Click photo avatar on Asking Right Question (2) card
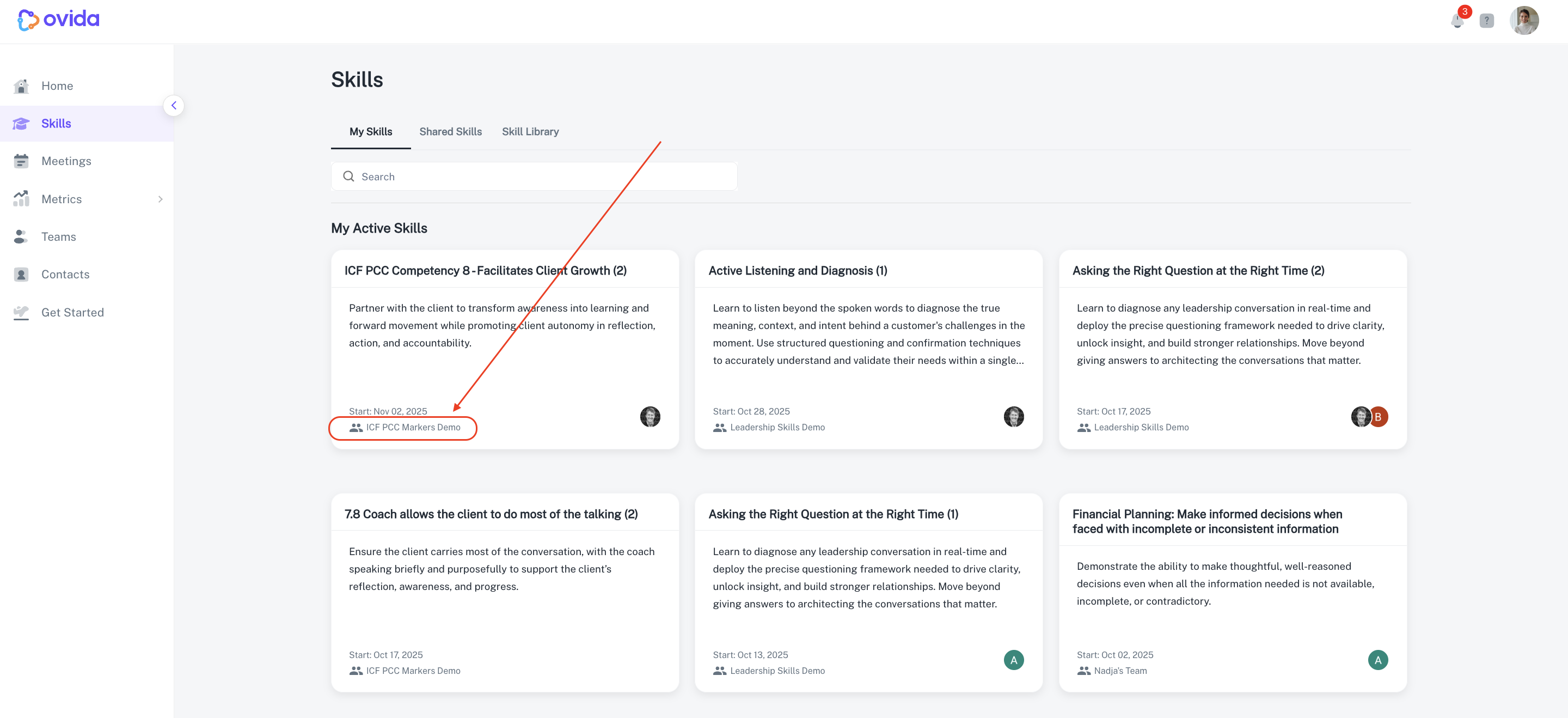Screen dimensions: 1568x718 click(1361, 417)
